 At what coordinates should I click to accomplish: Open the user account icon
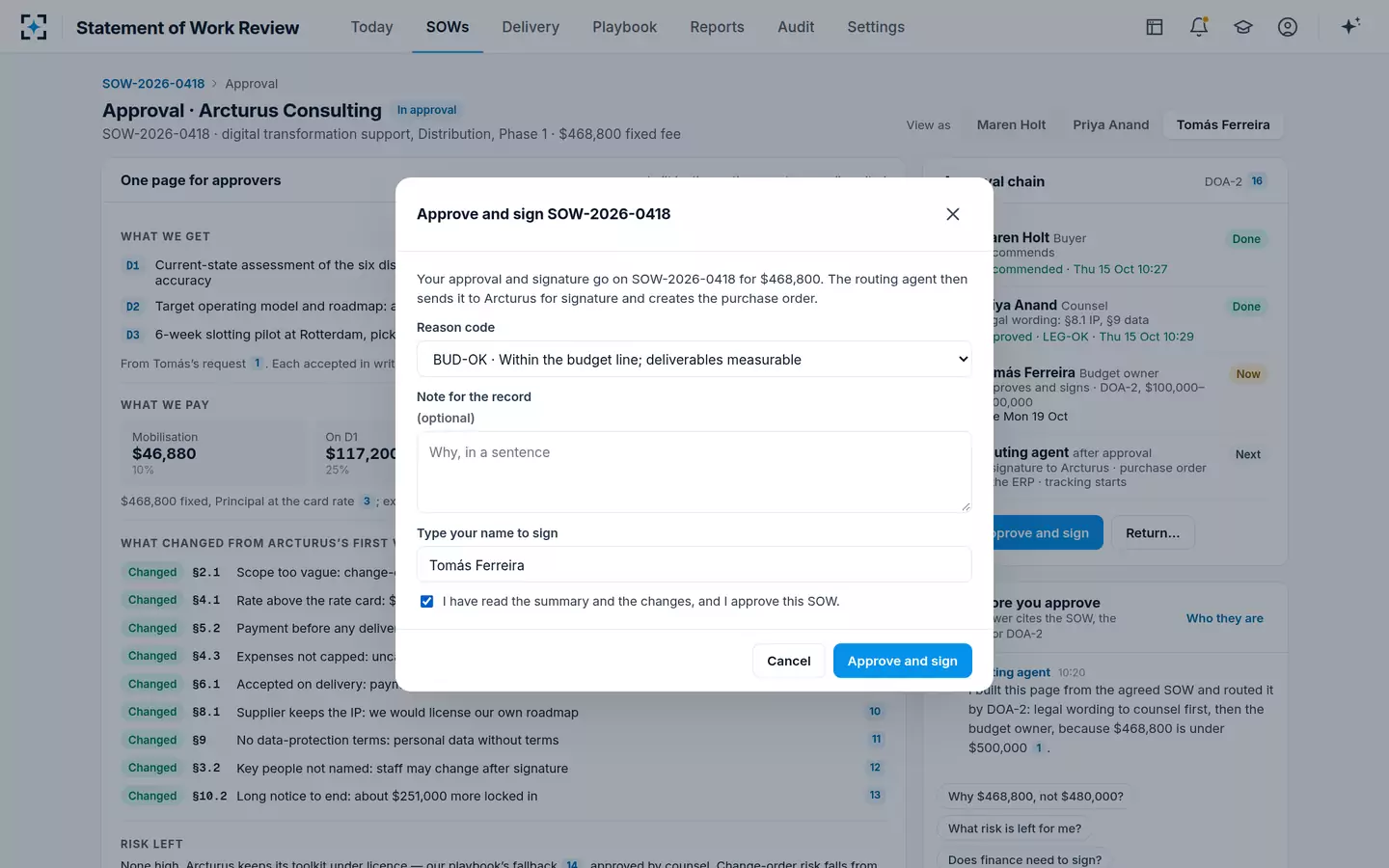(x=1288, y=27)
